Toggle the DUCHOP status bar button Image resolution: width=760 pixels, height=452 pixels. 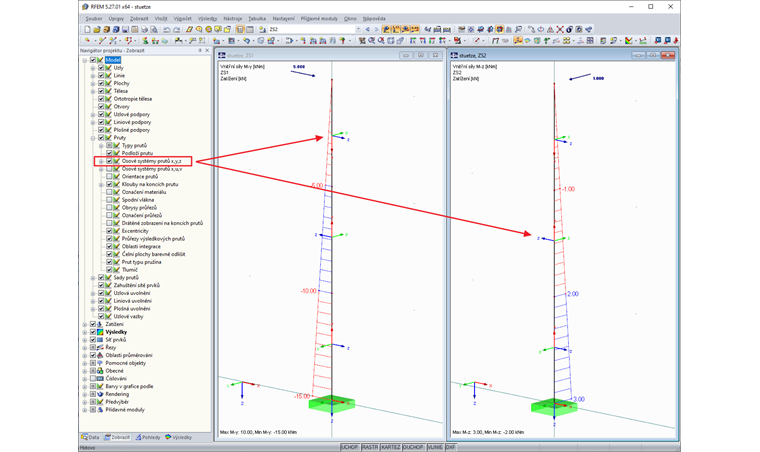pos(413,447)
